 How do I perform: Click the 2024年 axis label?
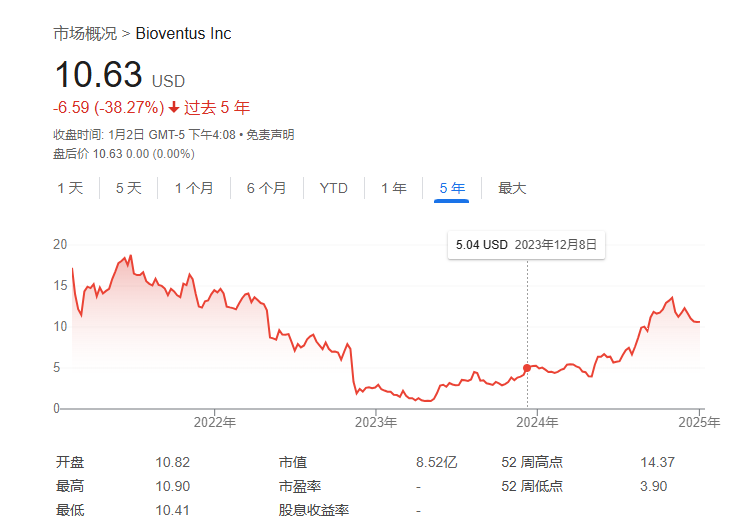click(x=537, y=422)
